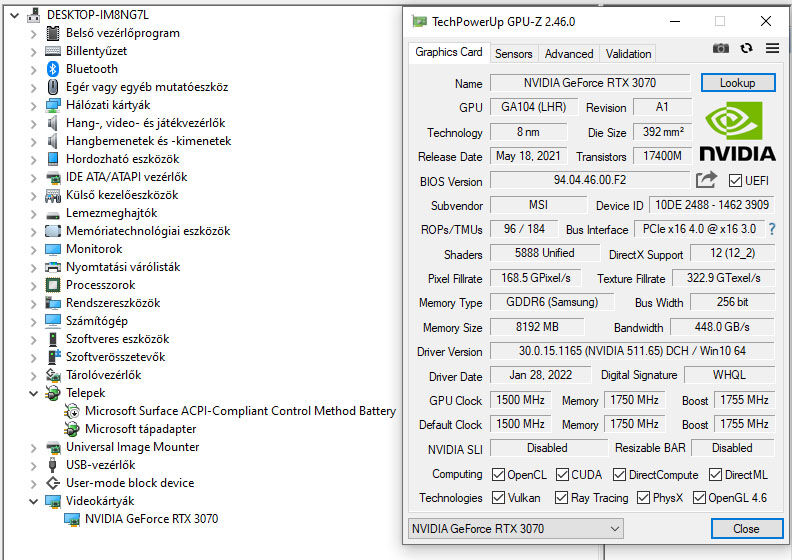Toggle the PhysX checkbox
Viewport: 792px width, 560px height.
click(x=643, y=497)
